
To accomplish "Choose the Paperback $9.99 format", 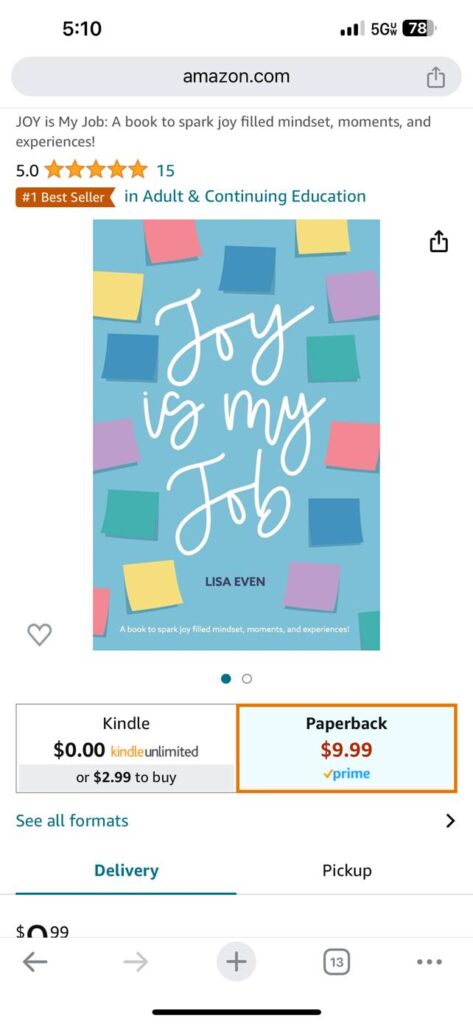I will click(346, 748).
